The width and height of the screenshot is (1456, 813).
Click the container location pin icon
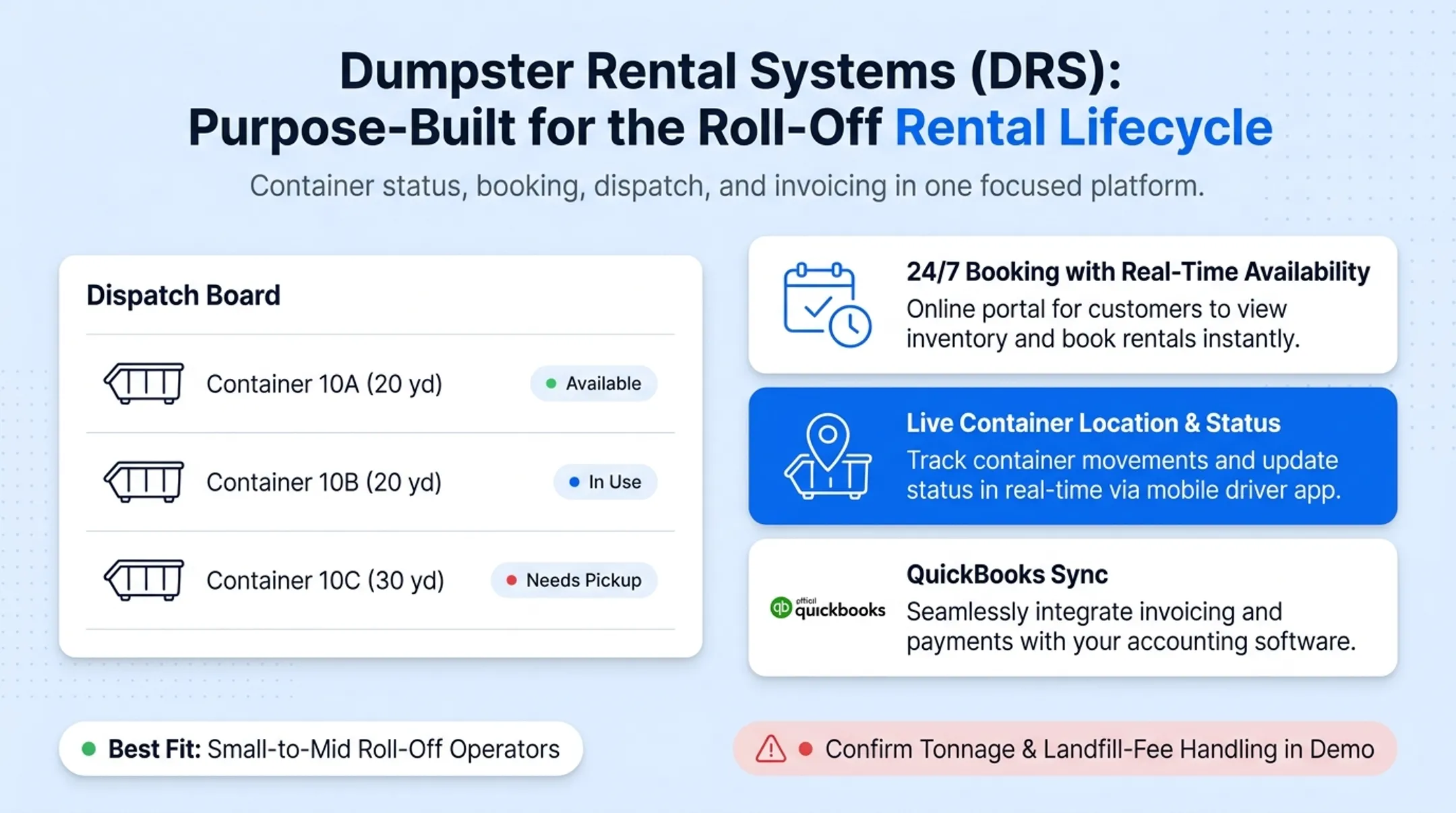point(828,456)
